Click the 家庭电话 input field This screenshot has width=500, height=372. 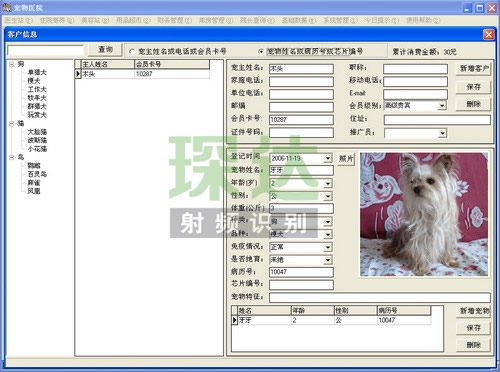click(301, 81)
